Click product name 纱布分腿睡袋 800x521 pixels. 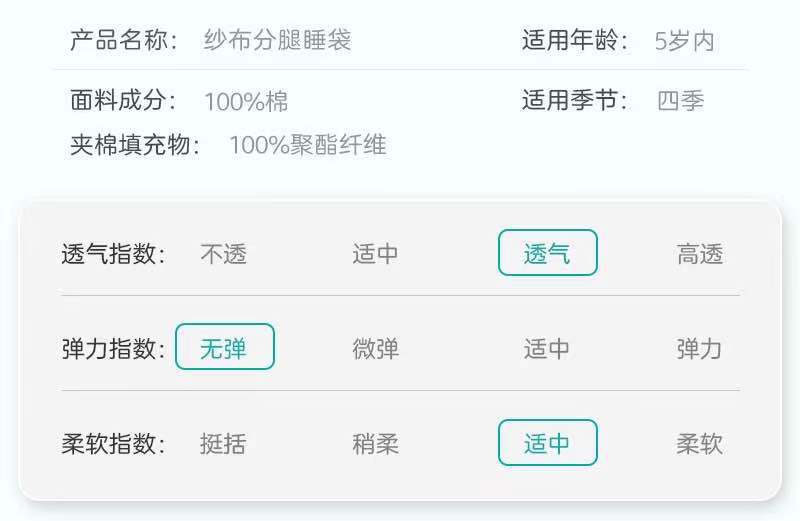click(x=277, y=41)
